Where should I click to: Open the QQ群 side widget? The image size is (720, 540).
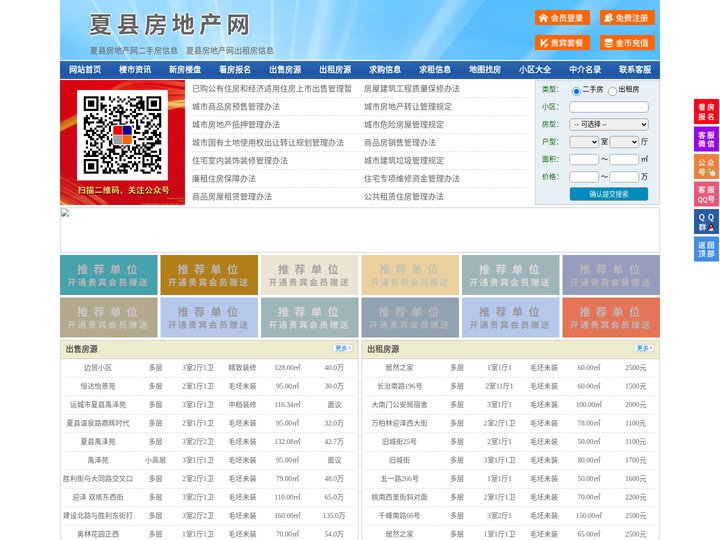tap(706, 222)
